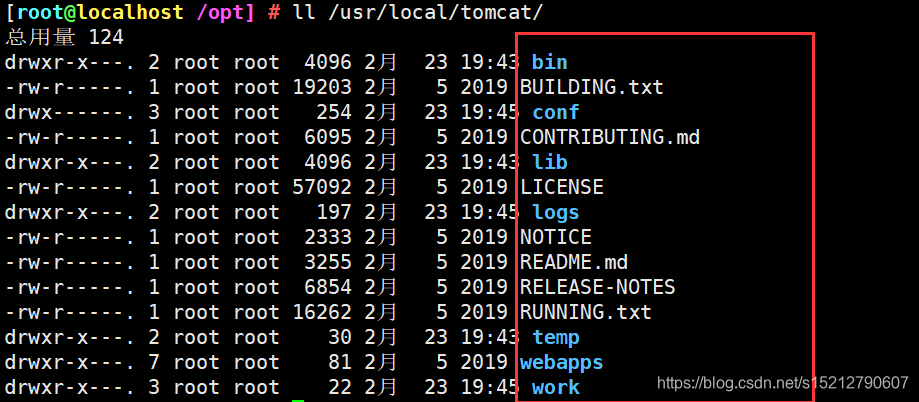The height and width of the screenshot is (402, 919).
Task: Select the work directory name
Action: (556, 387)
